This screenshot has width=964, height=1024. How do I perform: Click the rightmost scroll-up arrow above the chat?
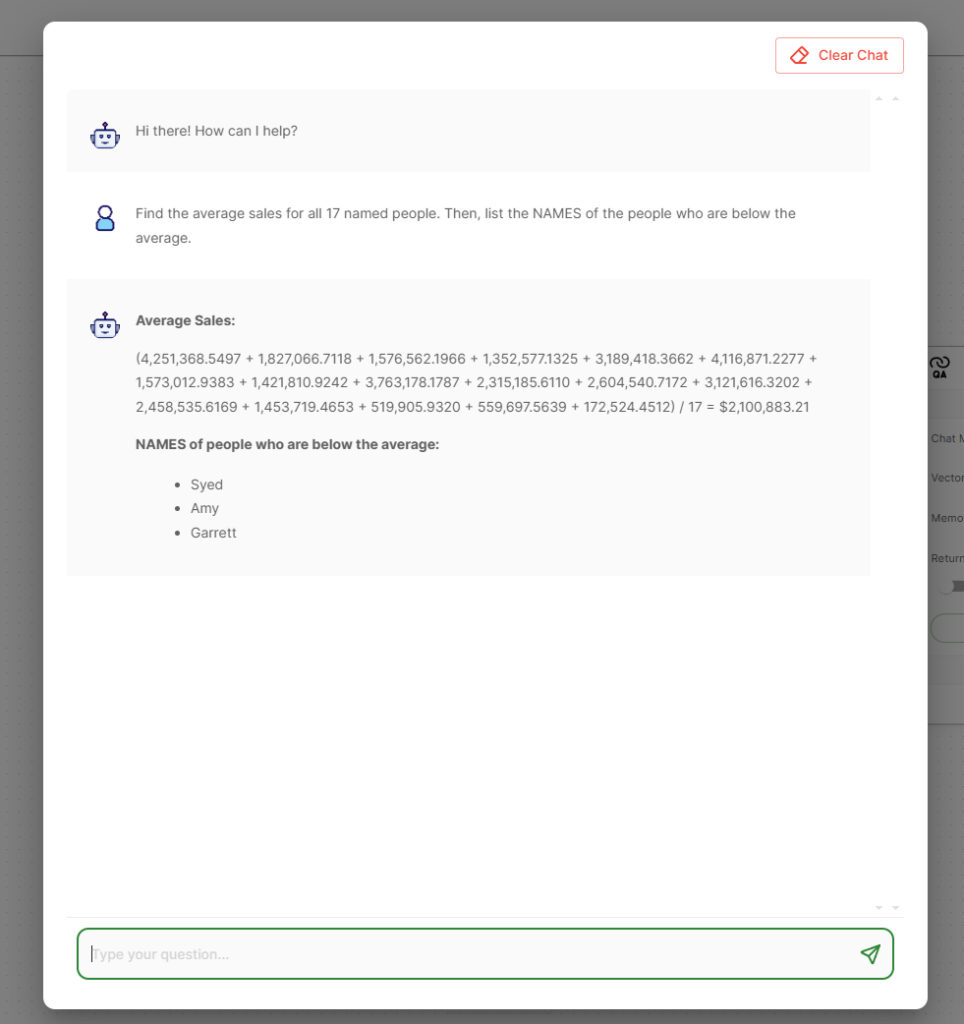coord(895,99)
